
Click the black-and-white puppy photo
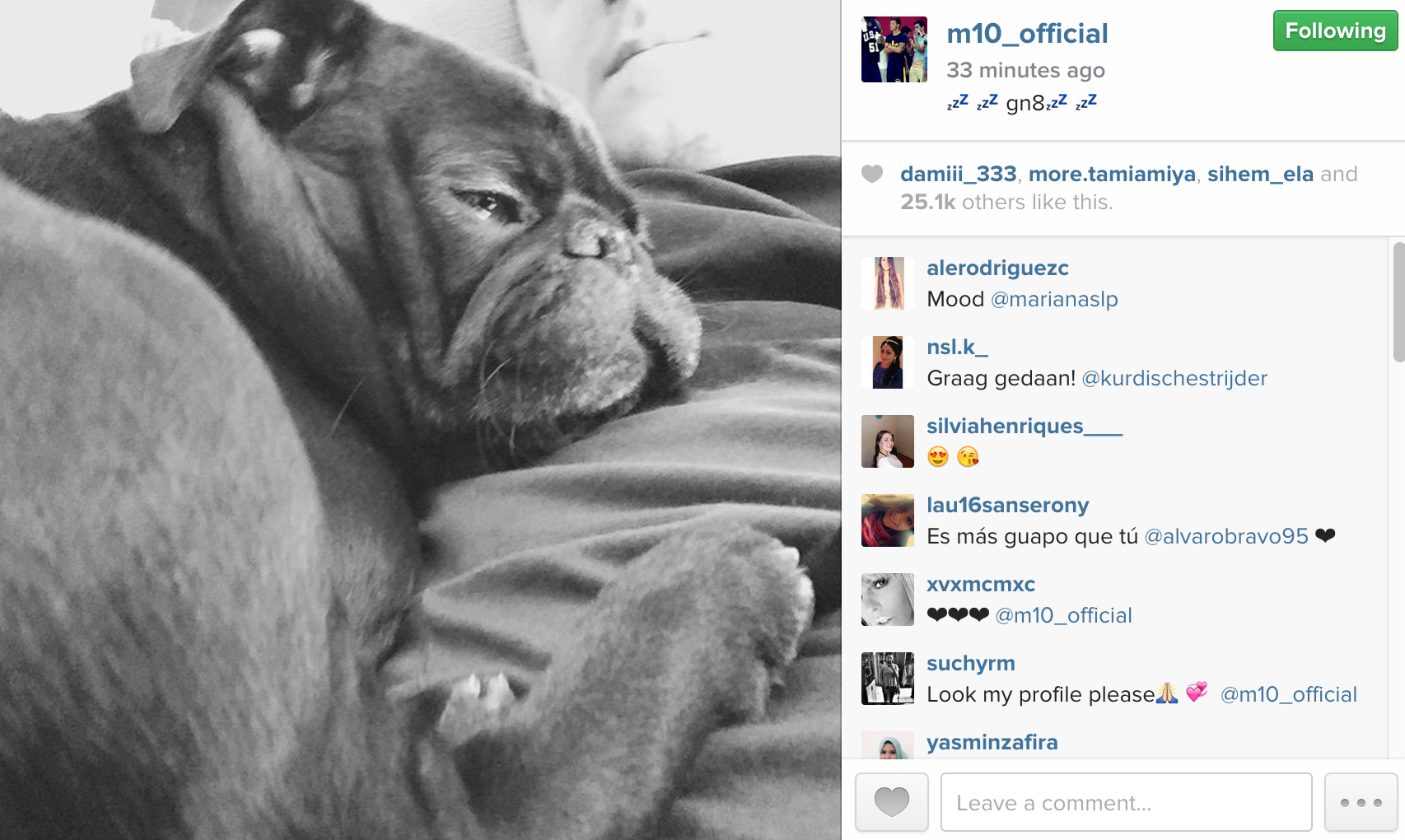[420, 420]
